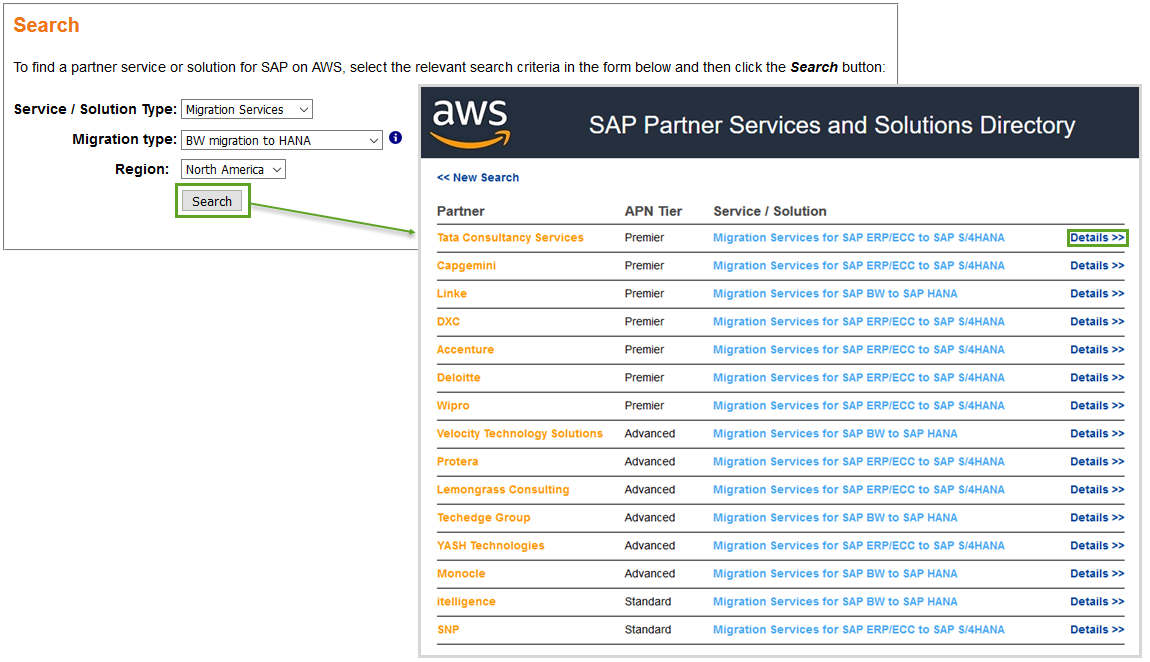View Details for Protera
1150x662 pixels.
click(x=1097, y=461)
